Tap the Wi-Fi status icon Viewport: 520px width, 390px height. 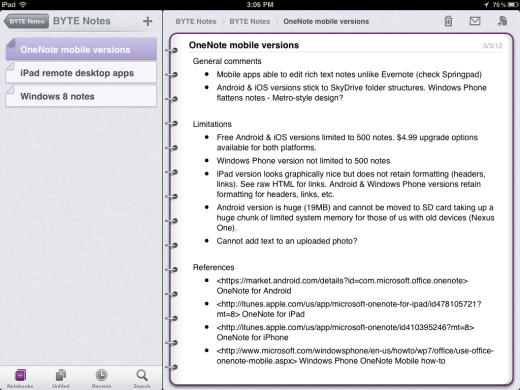click(23, 5)
